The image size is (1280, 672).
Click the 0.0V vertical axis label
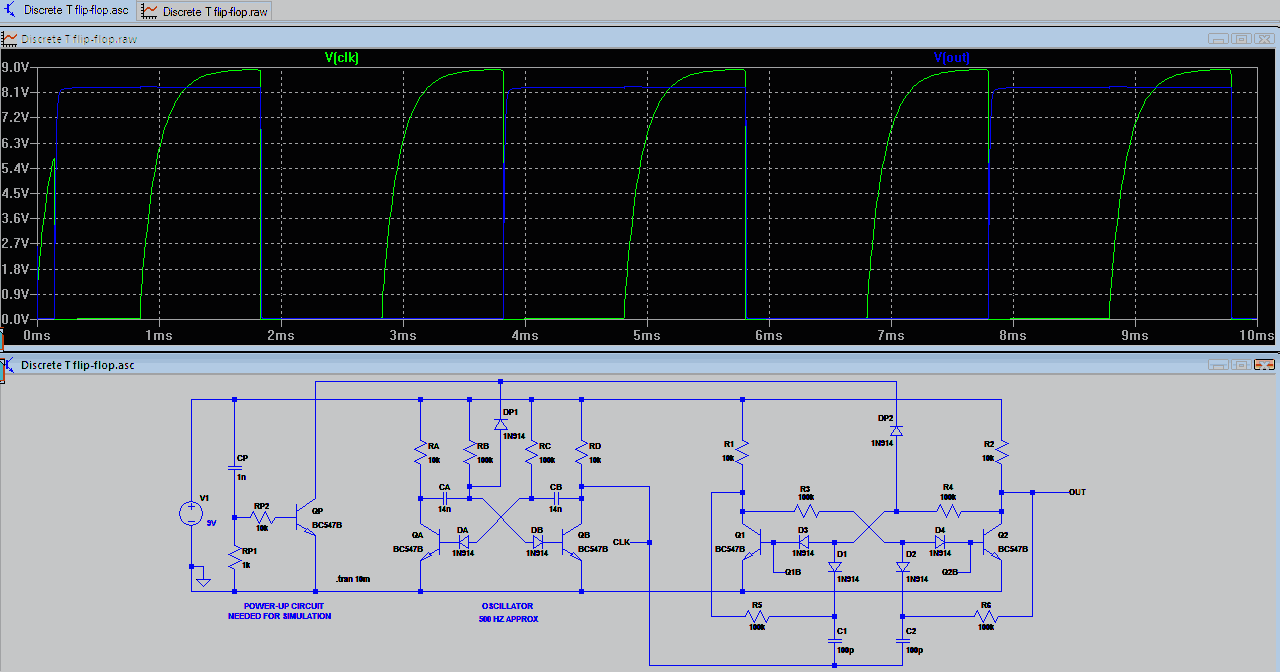click(16, 320)
